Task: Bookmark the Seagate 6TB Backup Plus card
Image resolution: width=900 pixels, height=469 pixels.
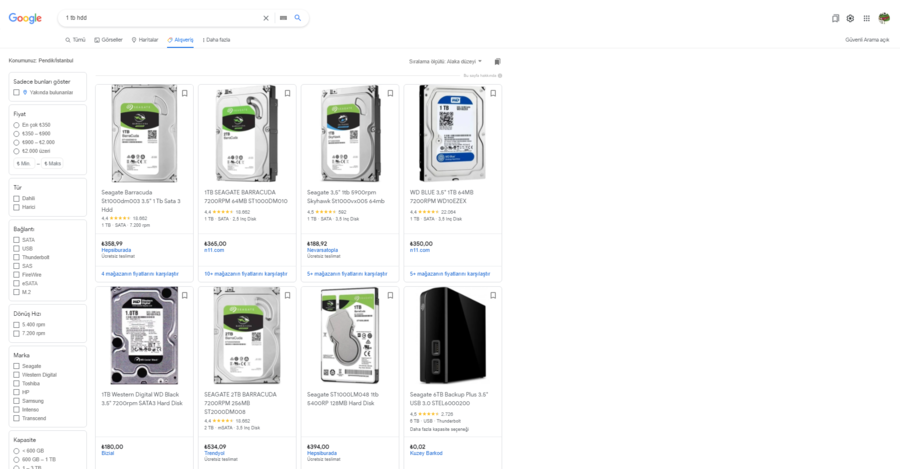Action: pyautogui.click(x=493, y=295)
